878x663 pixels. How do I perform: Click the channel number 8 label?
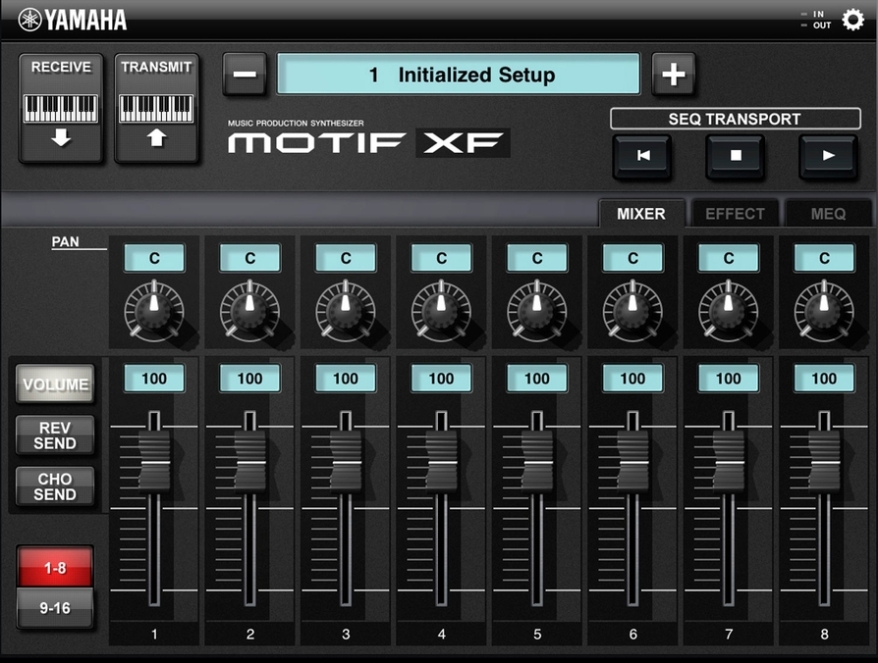point(824,634)
